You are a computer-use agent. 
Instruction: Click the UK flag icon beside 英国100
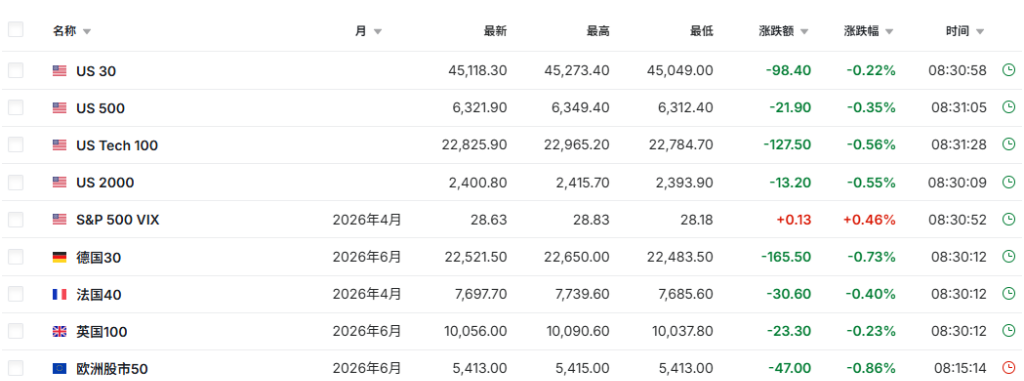[x=59, y=332]
